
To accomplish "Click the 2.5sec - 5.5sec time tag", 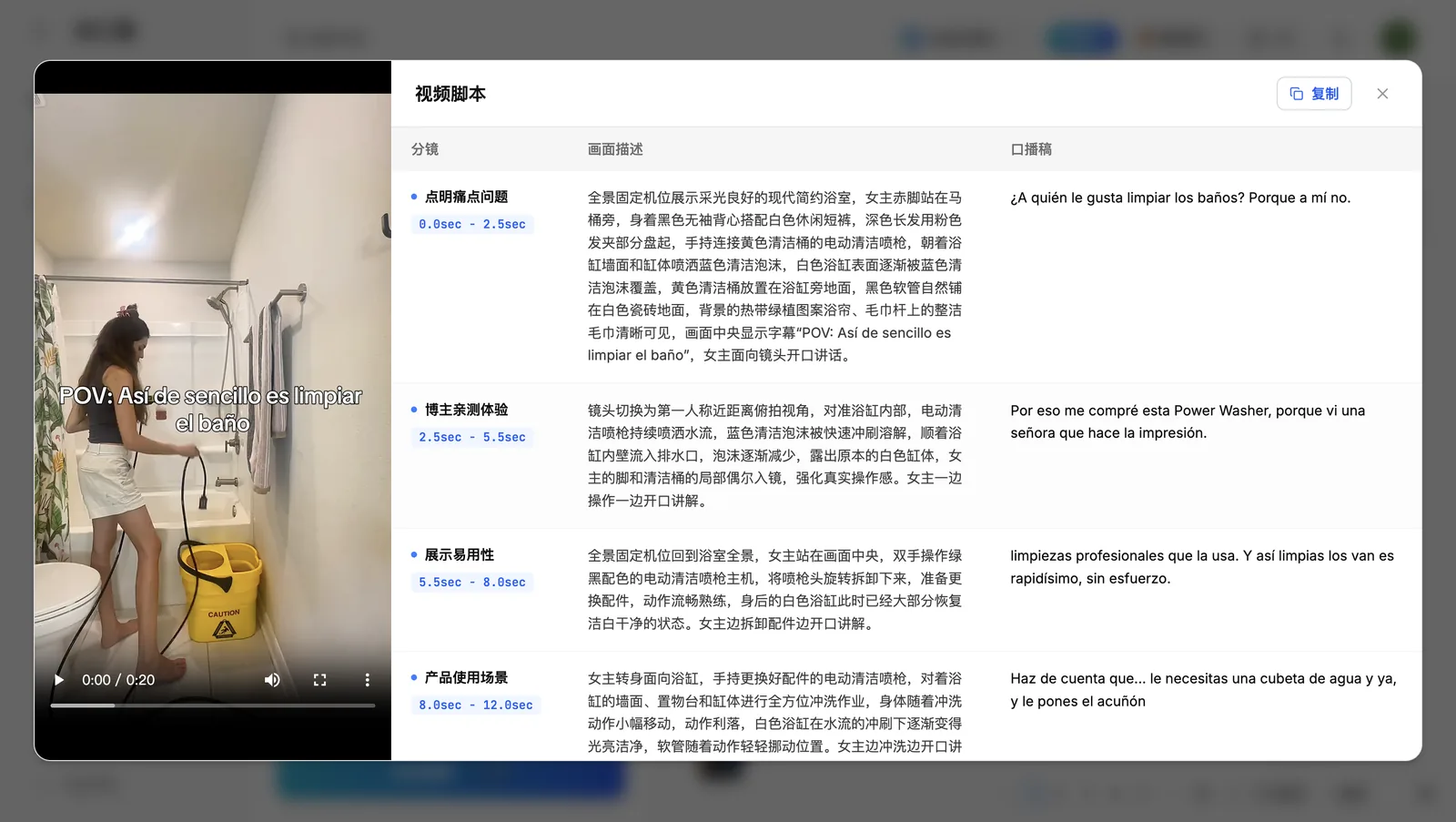I will coord(472,437).
